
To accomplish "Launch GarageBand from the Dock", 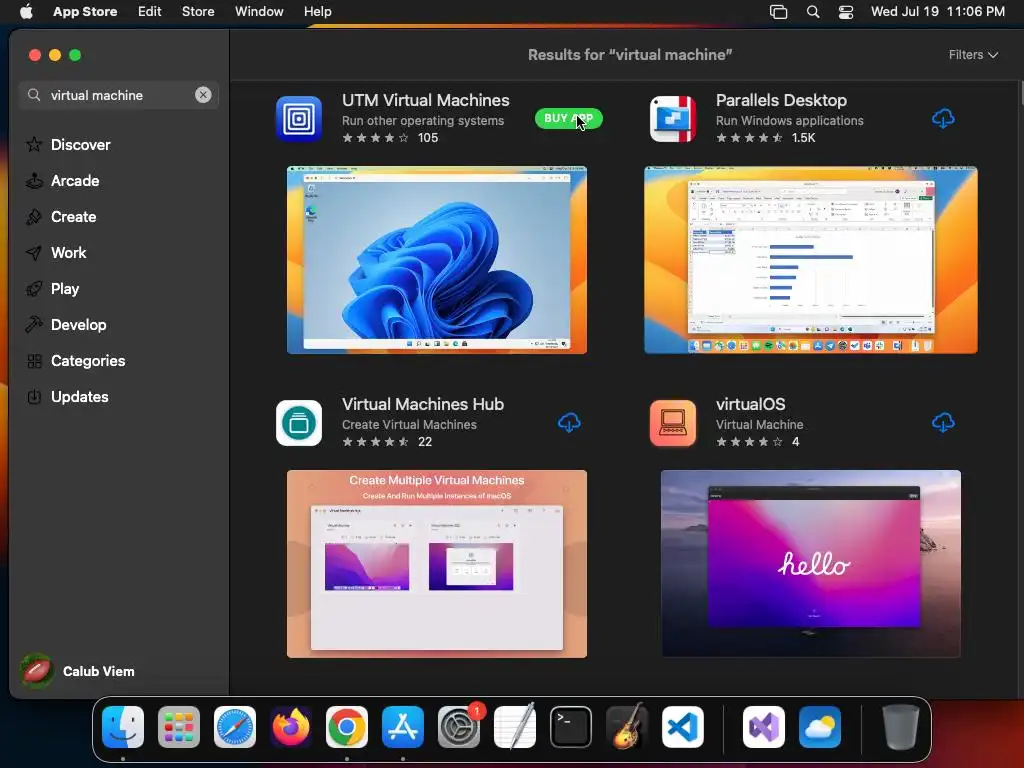I will click(x=627, y=727).
